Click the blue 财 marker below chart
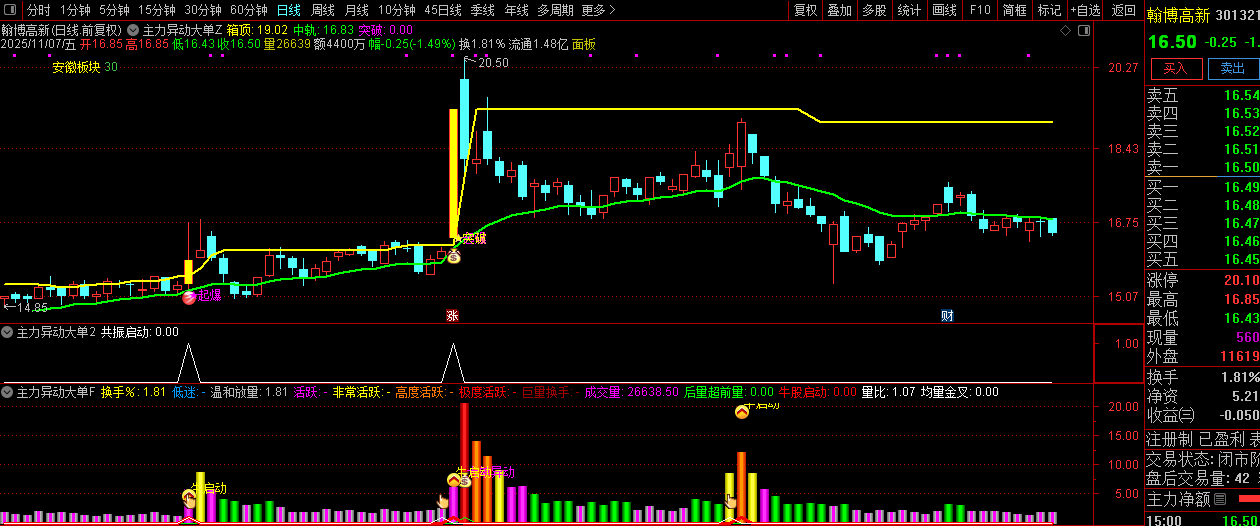Viewport: 1260px width, 526px height. click(x=946, y=316)
